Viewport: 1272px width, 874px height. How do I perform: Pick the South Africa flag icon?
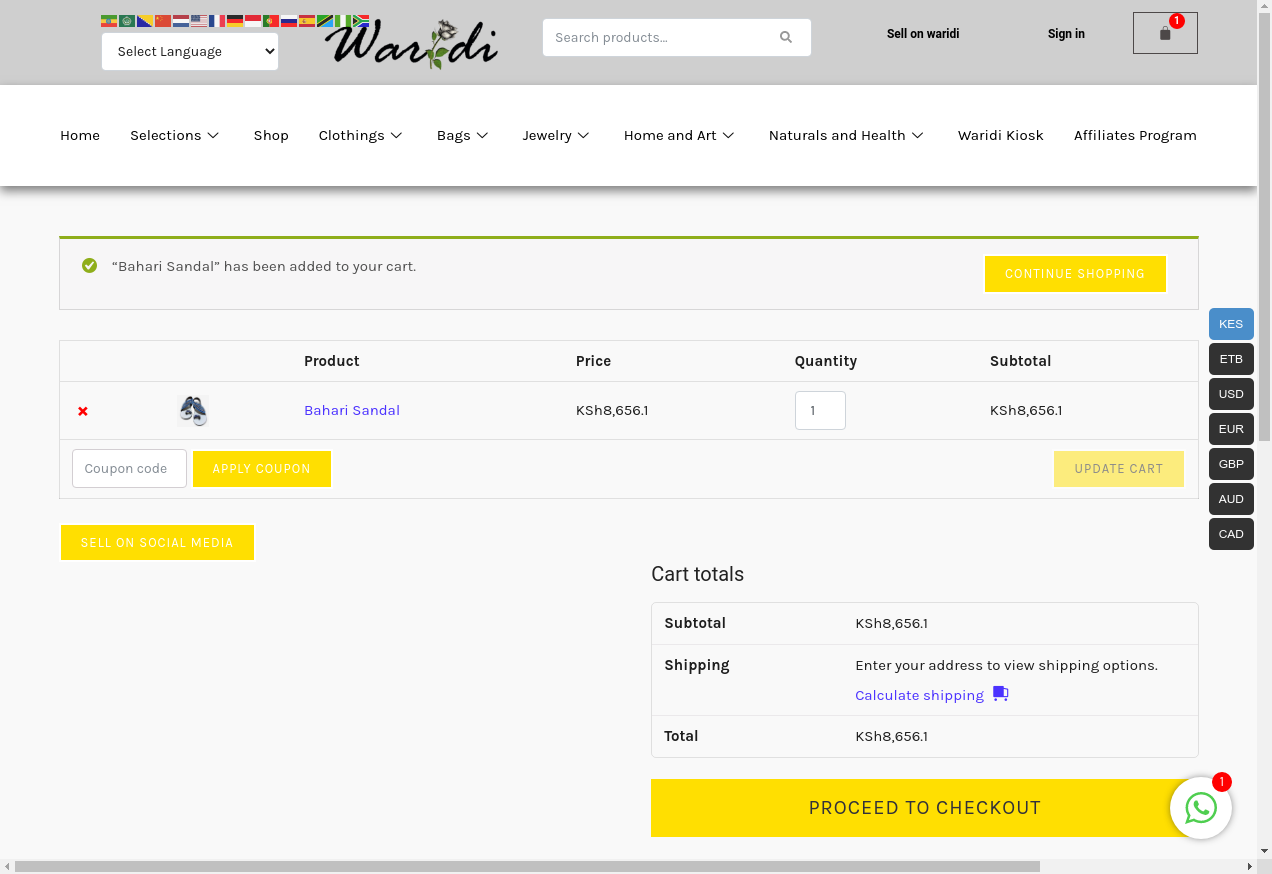361,21
